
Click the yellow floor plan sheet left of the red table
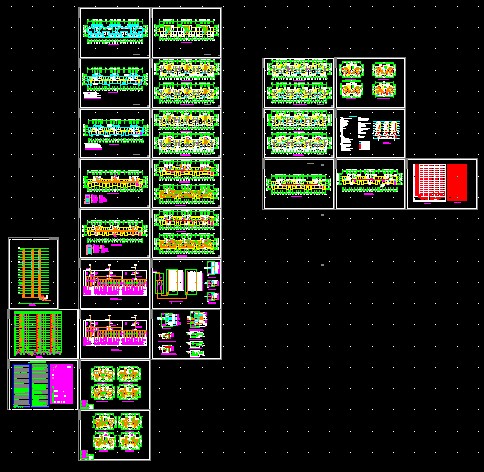point(370,184)
